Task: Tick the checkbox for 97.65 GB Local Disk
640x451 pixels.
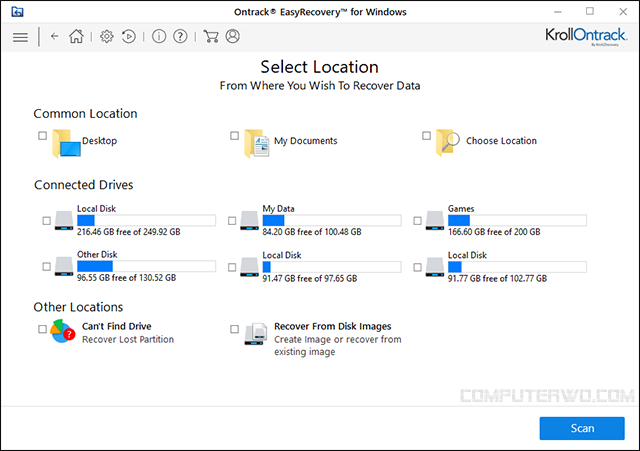Action: pos(232,267)
